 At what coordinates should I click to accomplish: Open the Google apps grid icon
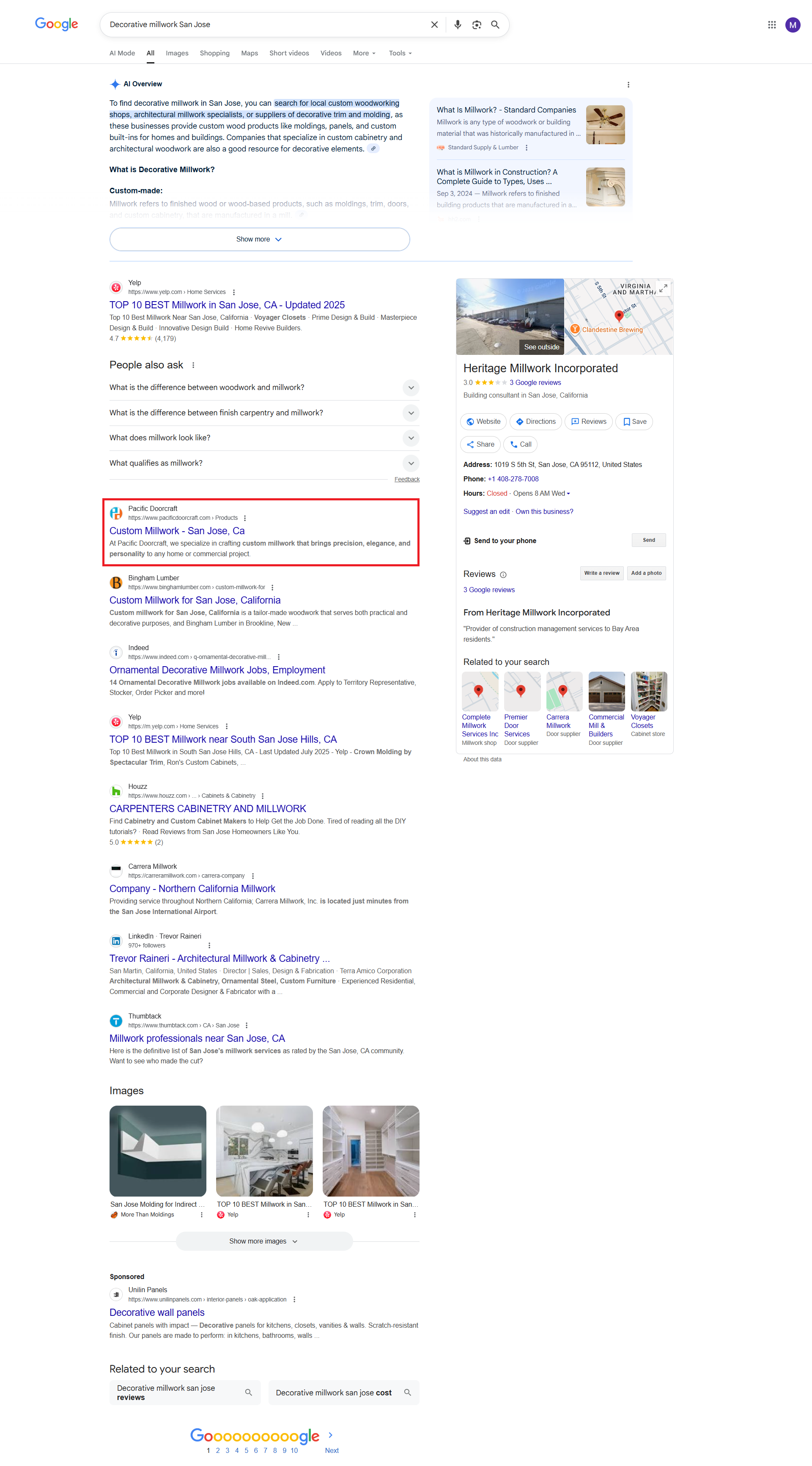771,25
